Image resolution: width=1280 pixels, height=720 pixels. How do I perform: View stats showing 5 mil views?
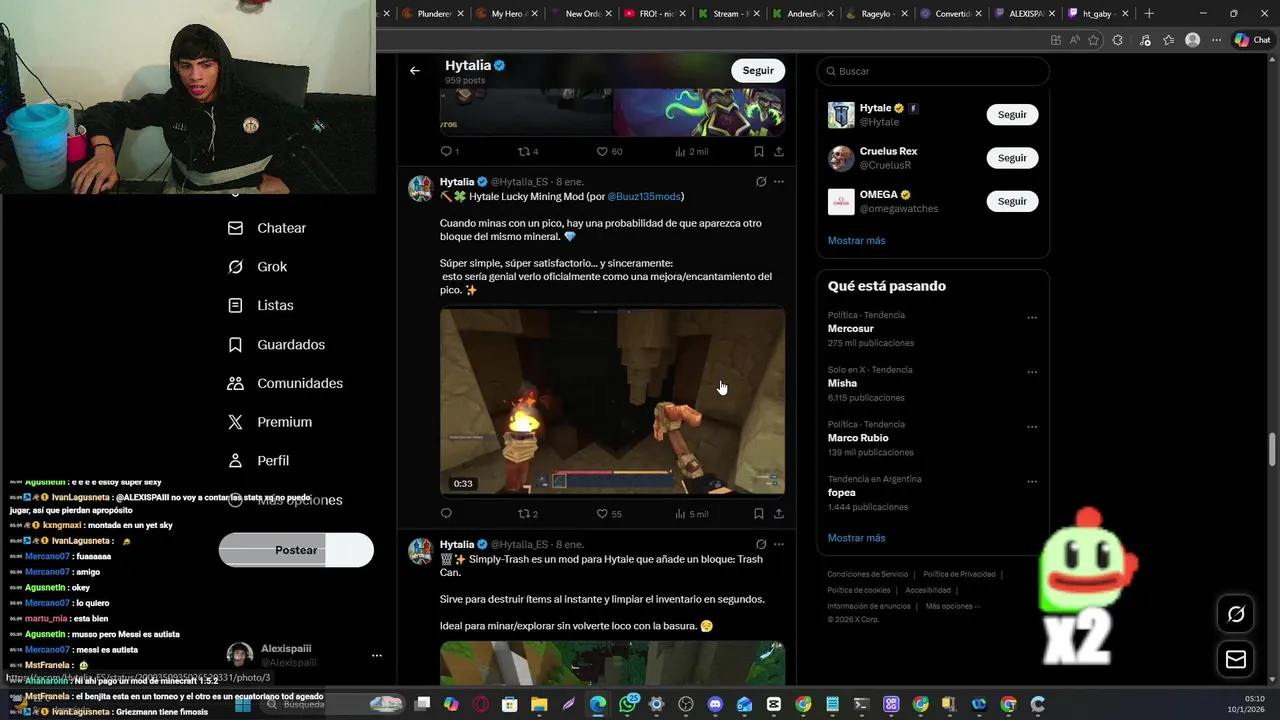691,514
